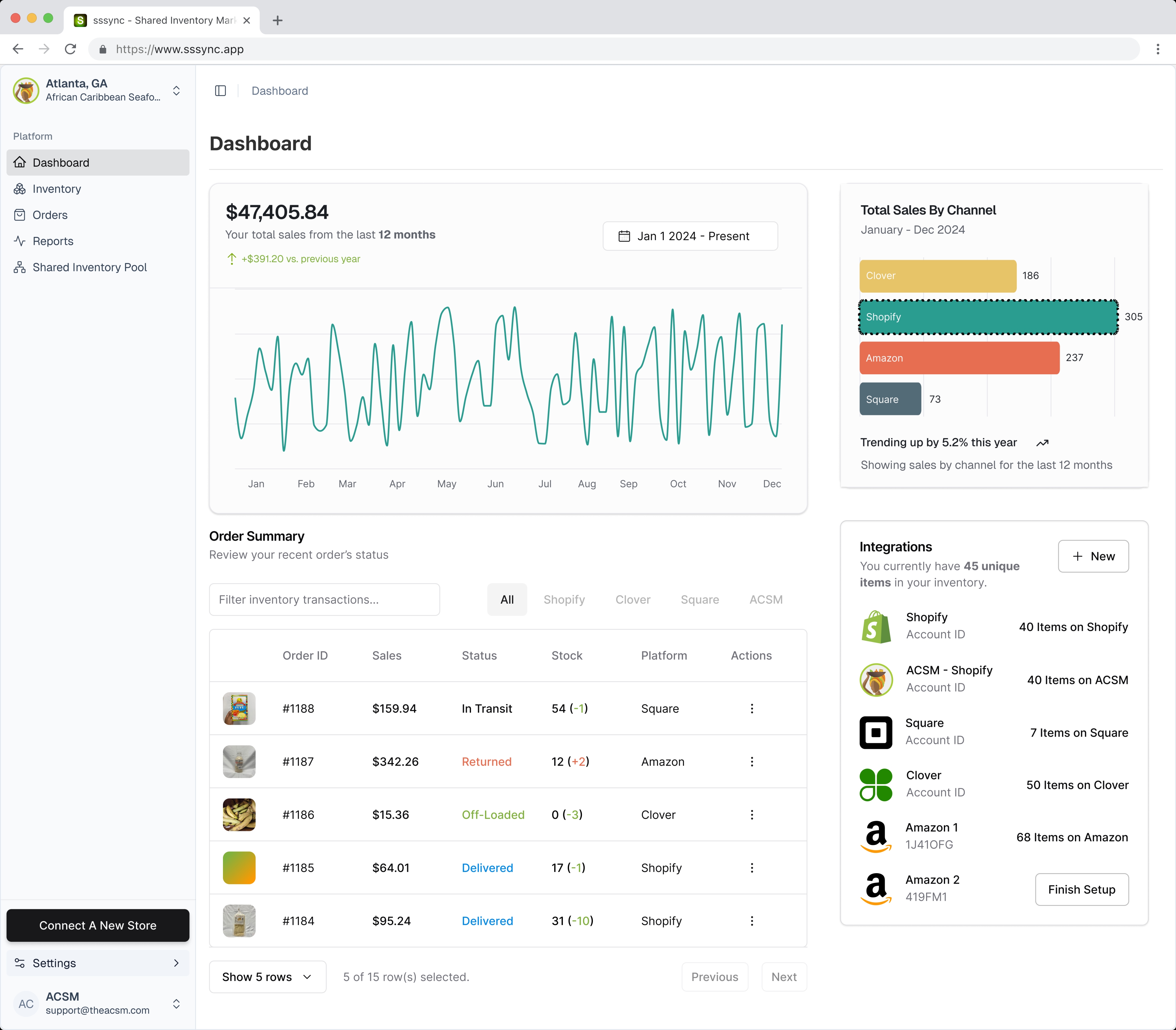Click the Returned status of order #1187
Viewport: 1176px width, 1030px height.
486,762
